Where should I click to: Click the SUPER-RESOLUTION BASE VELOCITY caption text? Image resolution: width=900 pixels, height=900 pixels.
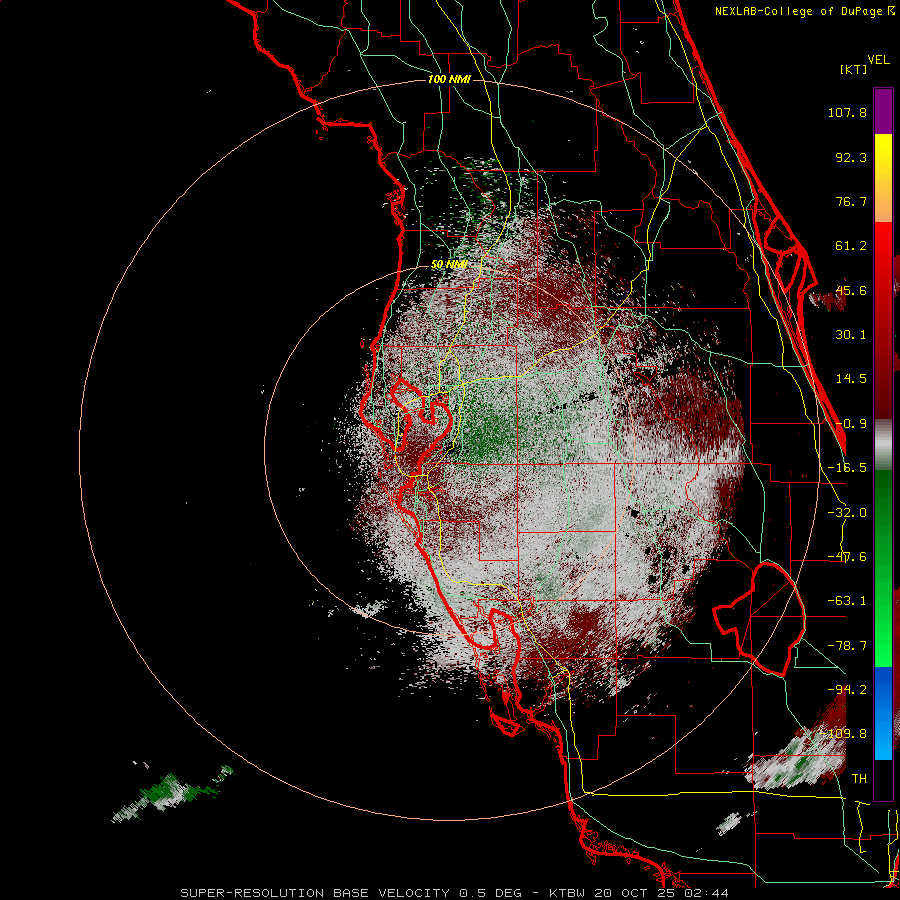click(x=317, y=893)
